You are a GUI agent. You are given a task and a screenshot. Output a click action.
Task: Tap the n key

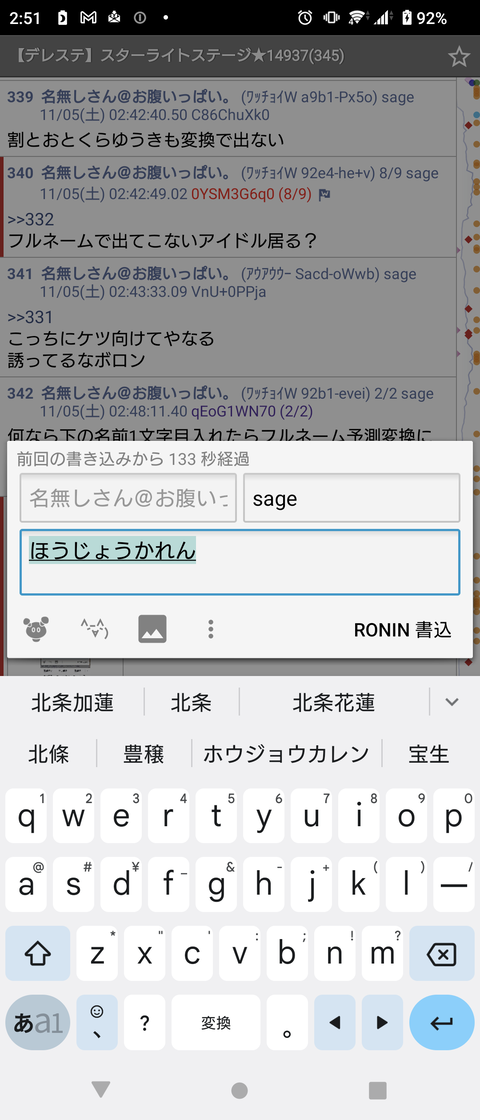point(335,953)
